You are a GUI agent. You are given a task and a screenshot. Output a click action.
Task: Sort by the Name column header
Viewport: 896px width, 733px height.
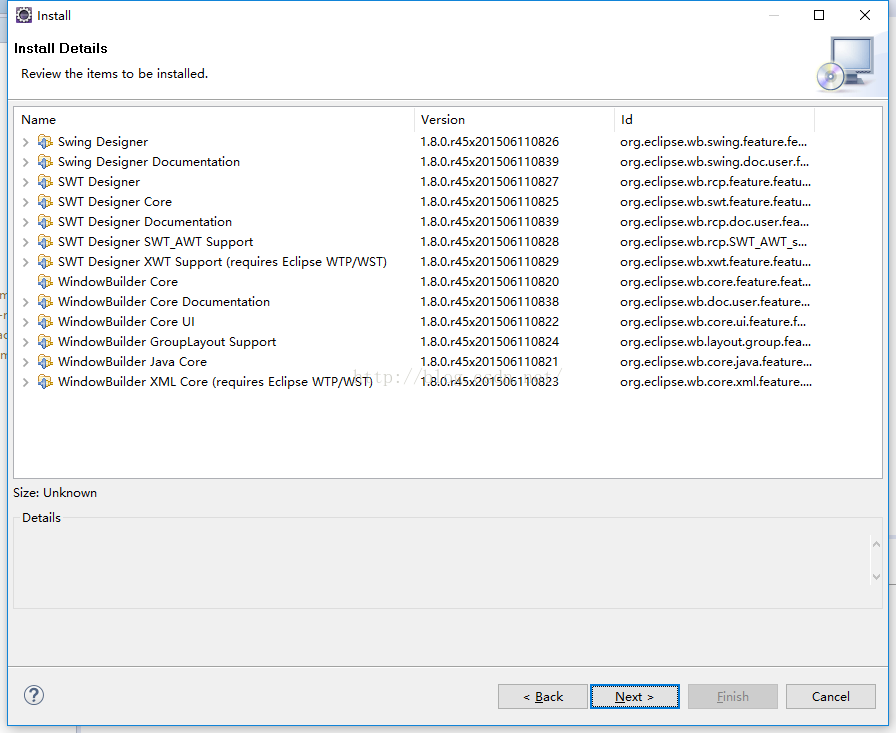pyautogui.click(x=214, y=119)
